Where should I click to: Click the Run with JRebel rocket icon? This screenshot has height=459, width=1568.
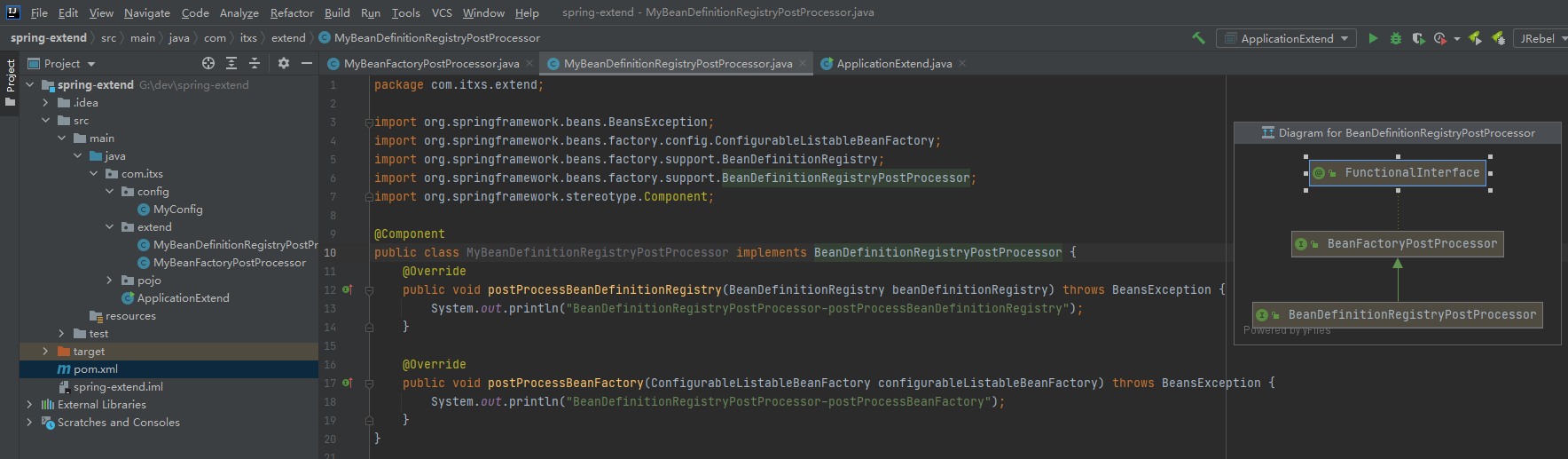(1475, 38)
